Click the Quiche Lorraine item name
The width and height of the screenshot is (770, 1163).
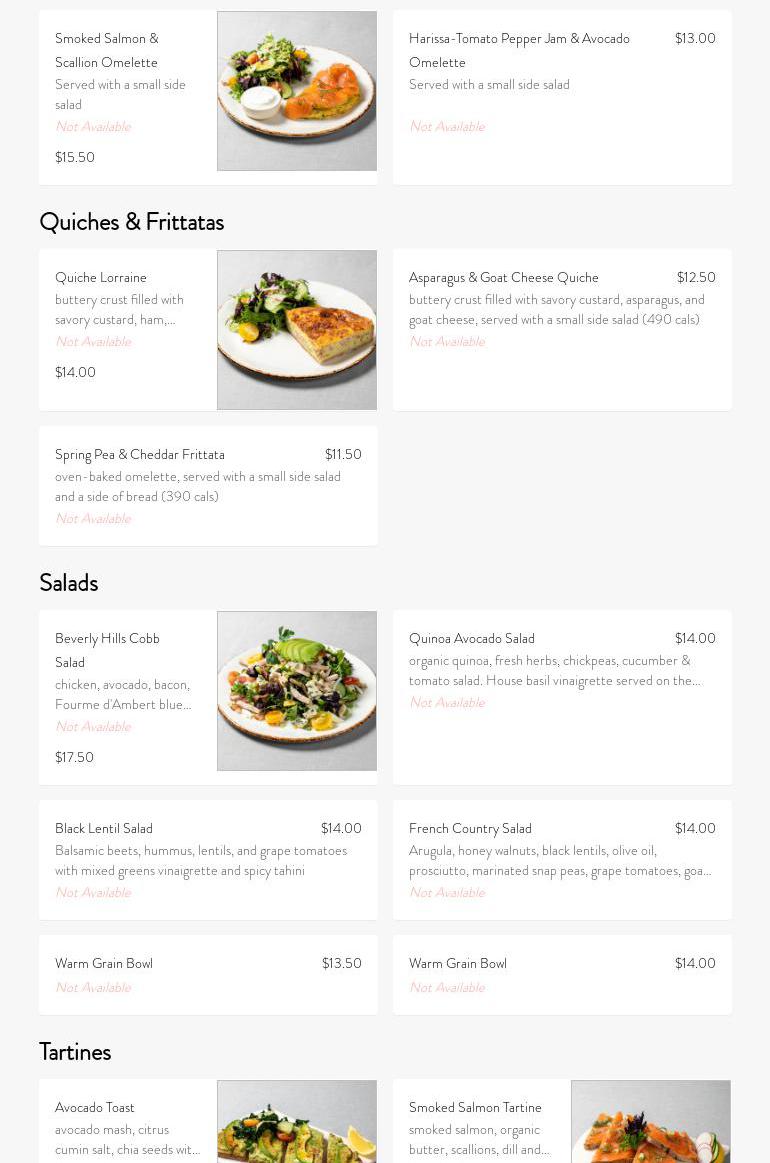tap(101, 278)
